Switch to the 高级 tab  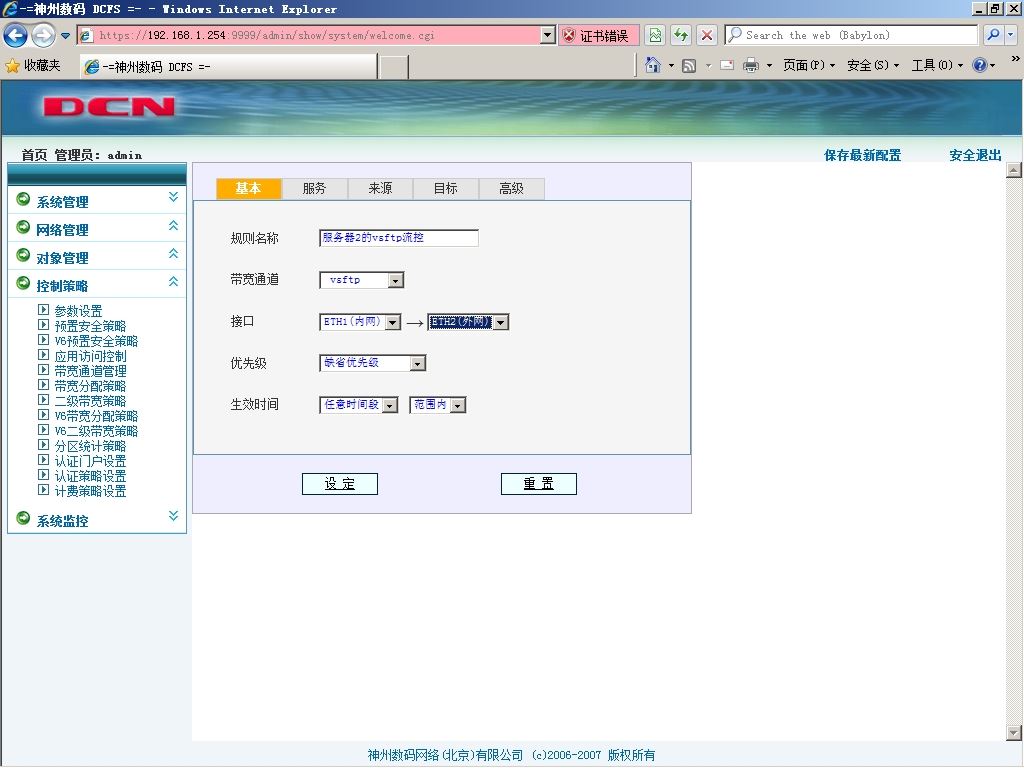(x=511, y=189)
